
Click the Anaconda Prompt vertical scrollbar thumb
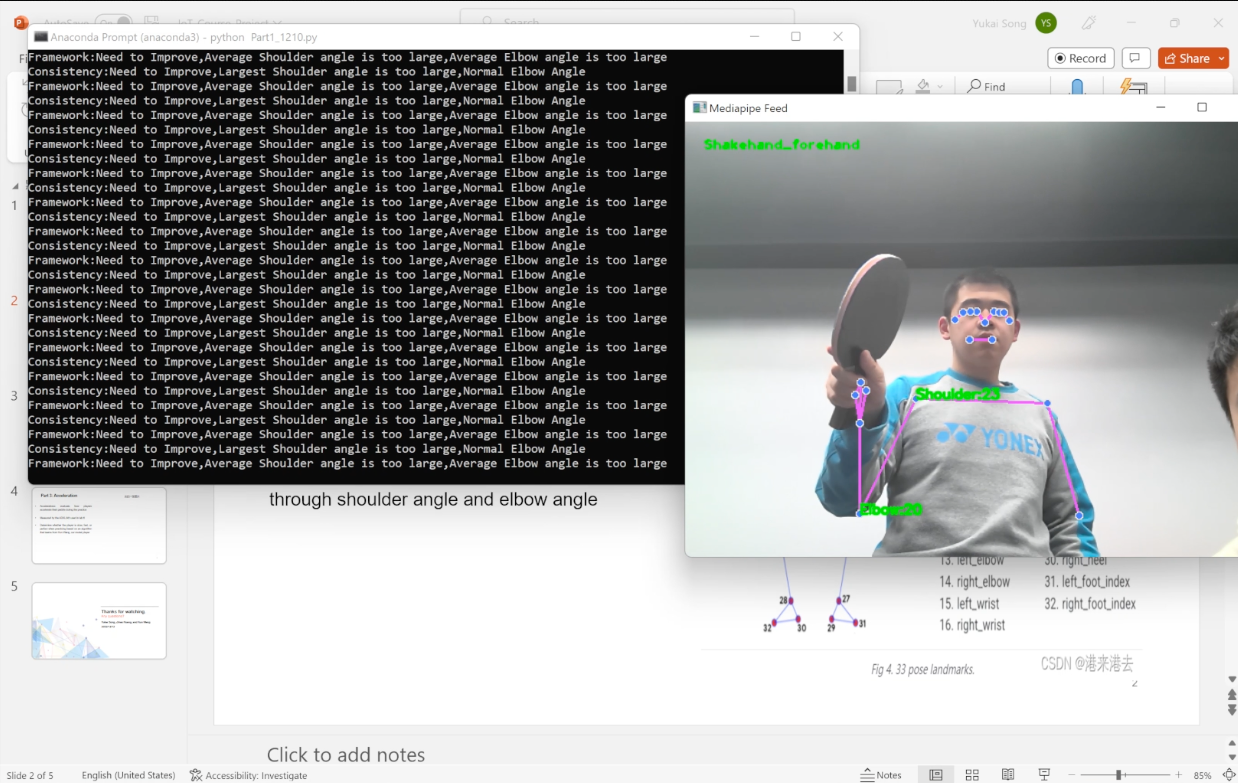(x=852, y=83)
